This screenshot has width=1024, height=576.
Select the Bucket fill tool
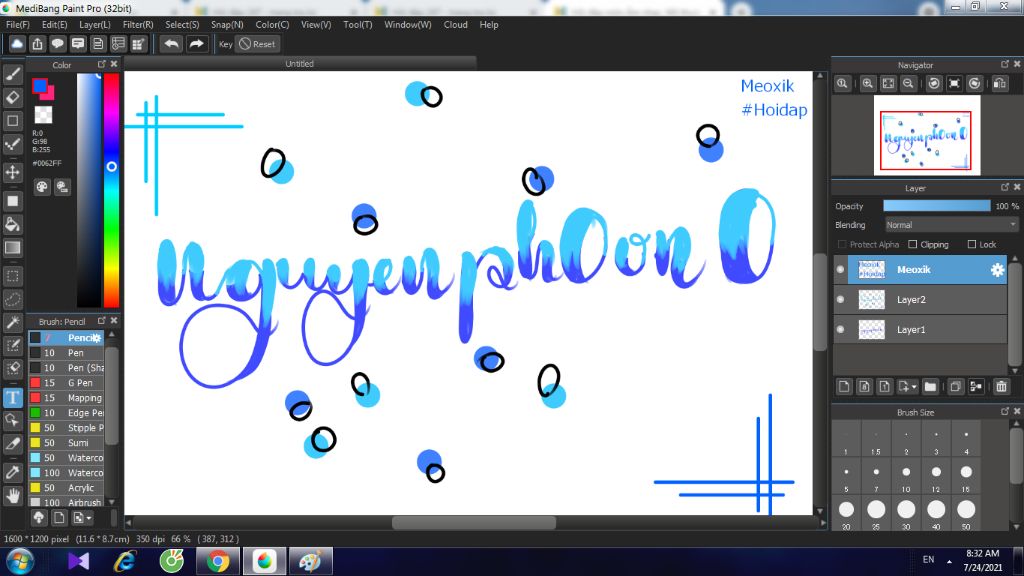click(x=12, y=225)
